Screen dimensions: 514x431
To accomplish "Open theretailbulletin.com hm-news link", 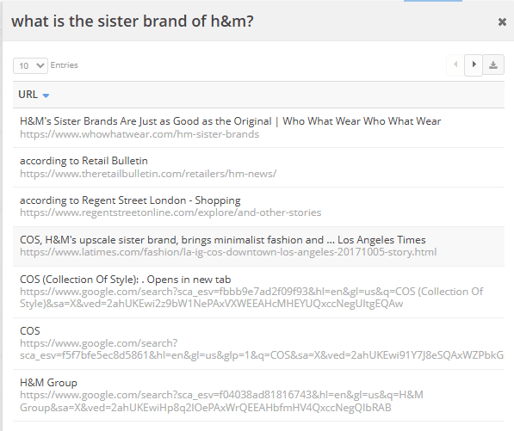I will click(148, 174).
